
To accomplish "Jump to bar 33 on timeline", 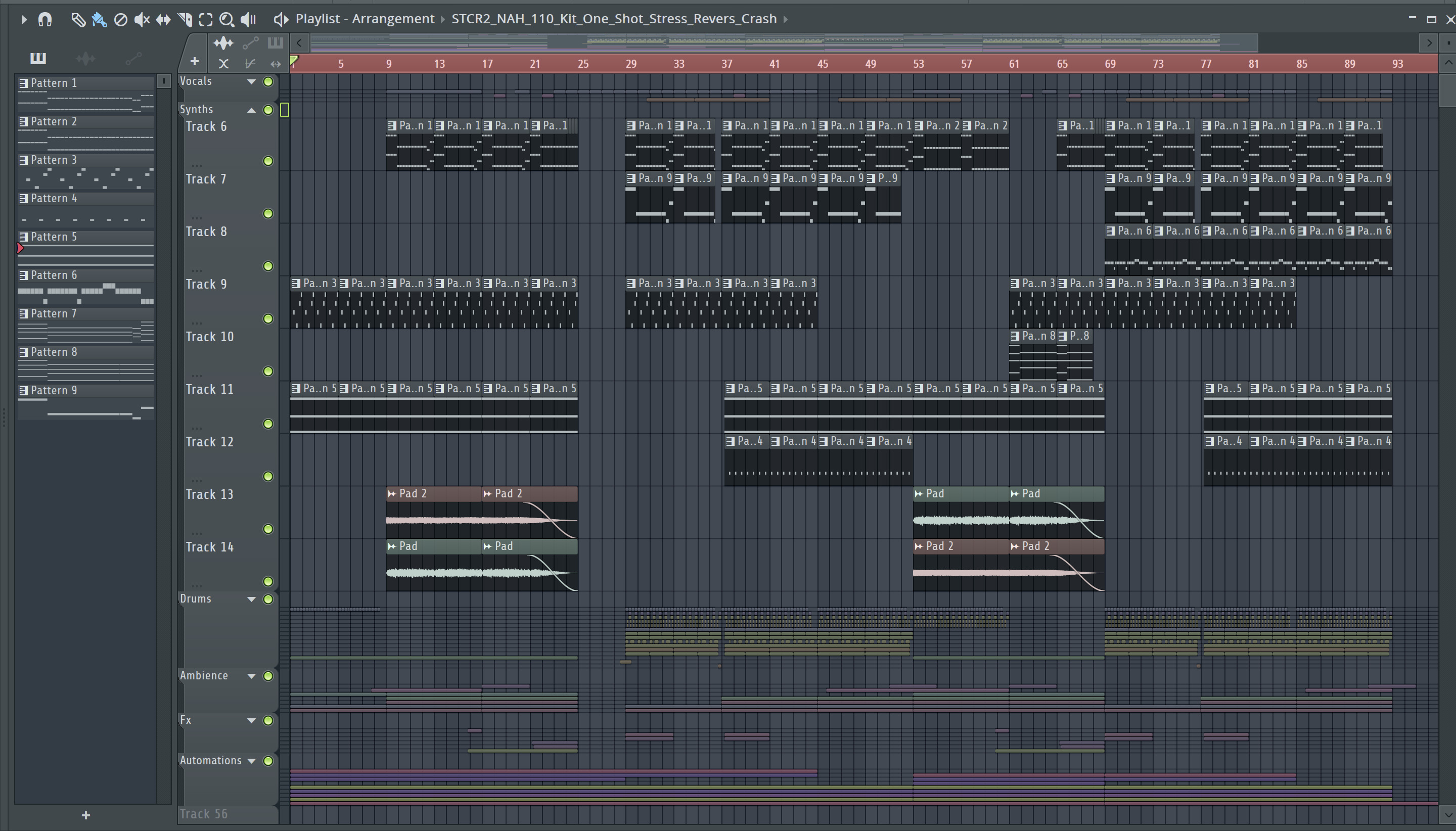I will click(x=678, y=64).
